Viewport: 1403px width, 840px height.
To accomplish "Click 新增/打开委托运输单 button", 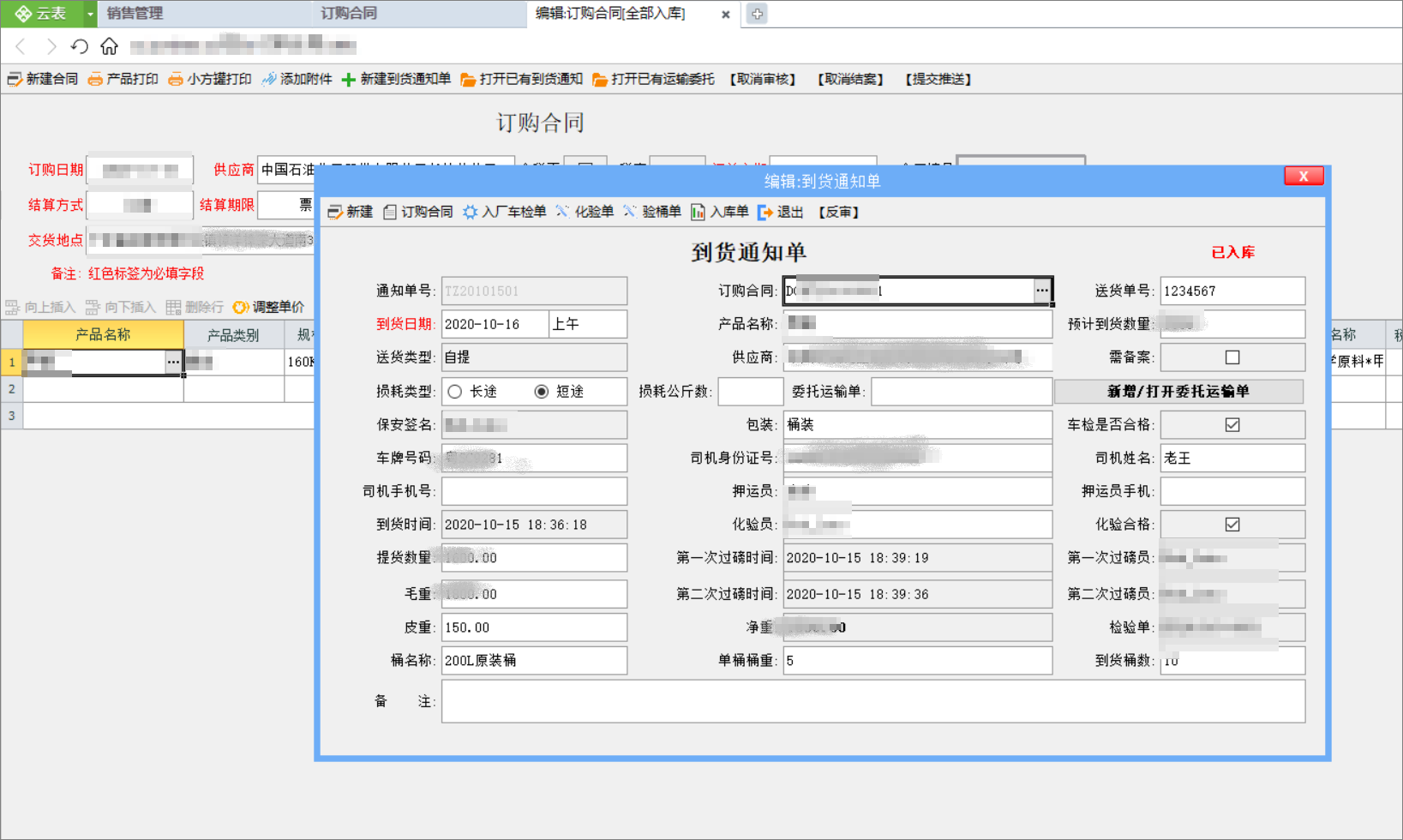I will pyautogui.click(x=1178, y=391).
